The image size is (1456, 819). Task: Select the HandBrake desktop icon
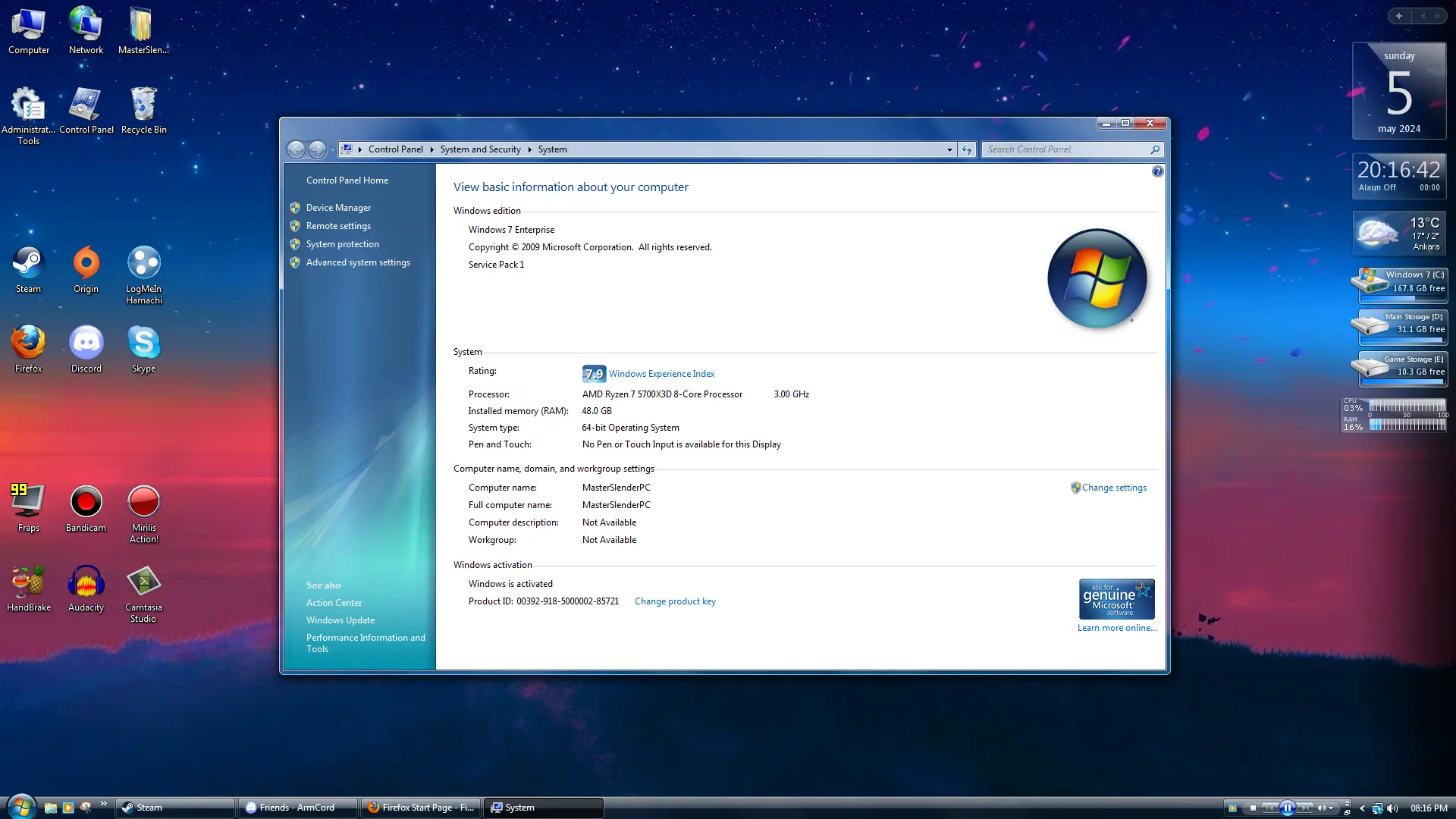[29, 588]
